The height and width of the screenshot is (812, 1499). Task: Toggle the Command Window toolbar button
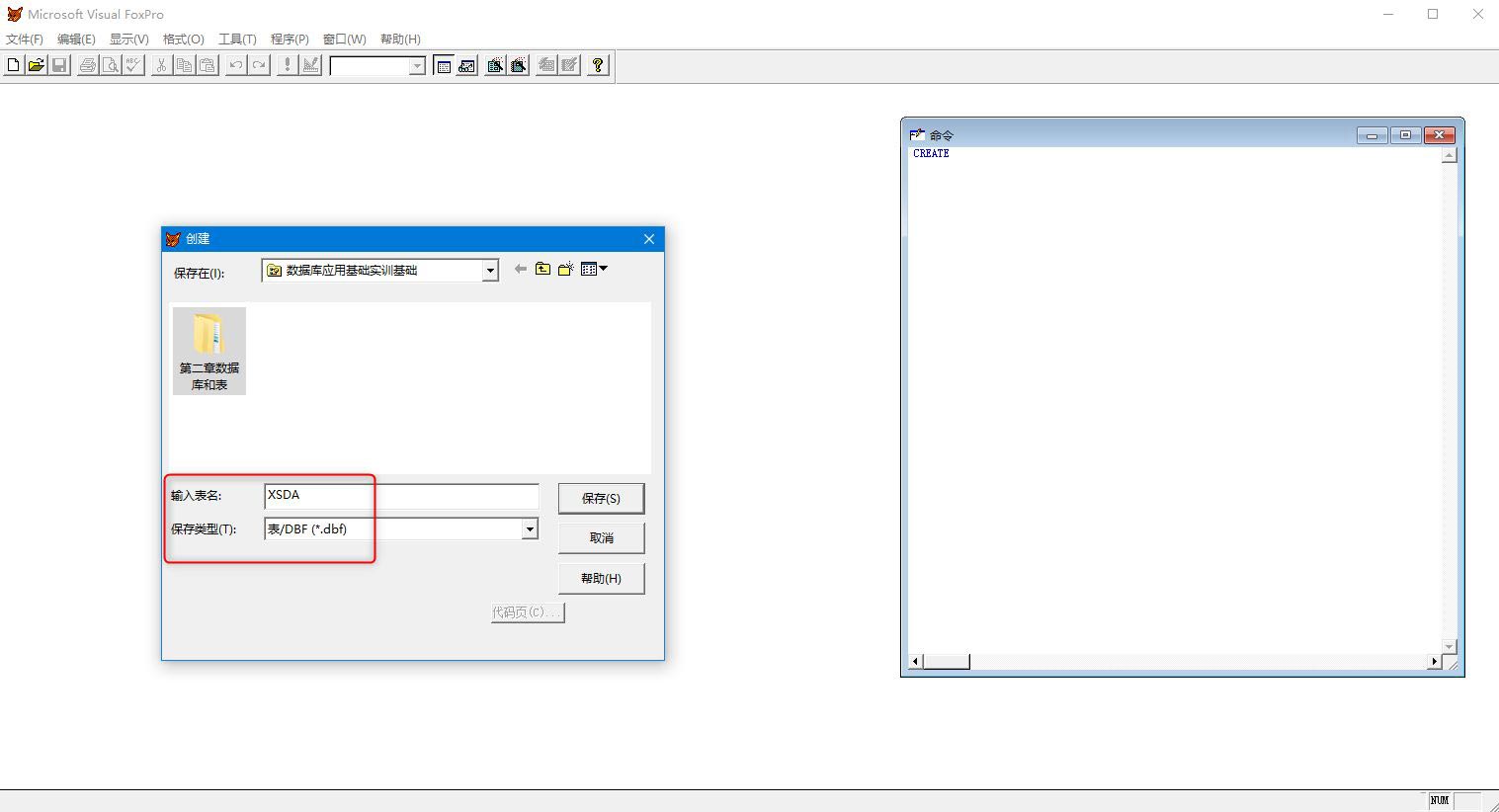444,65
